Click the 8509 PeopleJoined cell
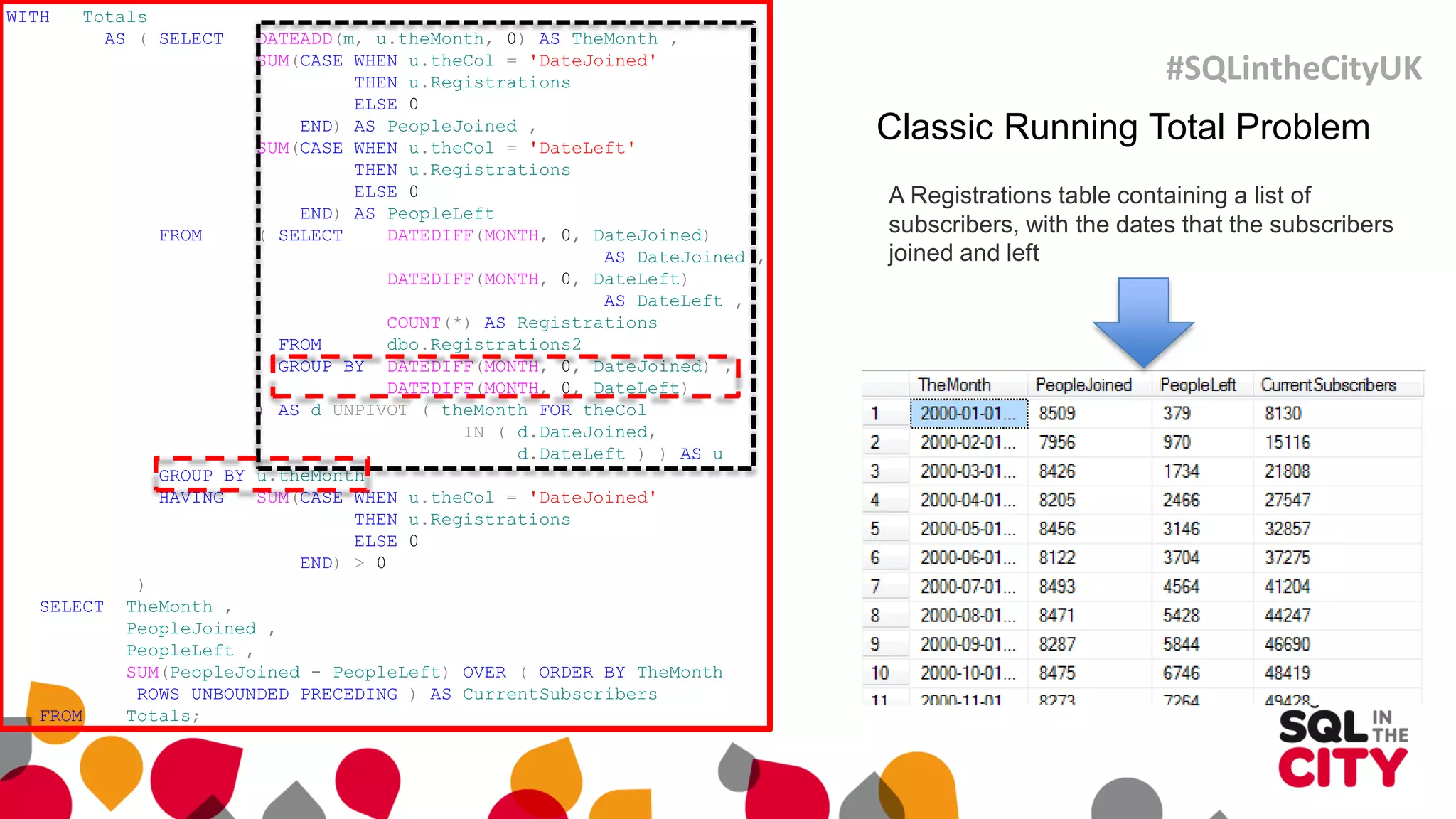 click(x=1088, y=414)
